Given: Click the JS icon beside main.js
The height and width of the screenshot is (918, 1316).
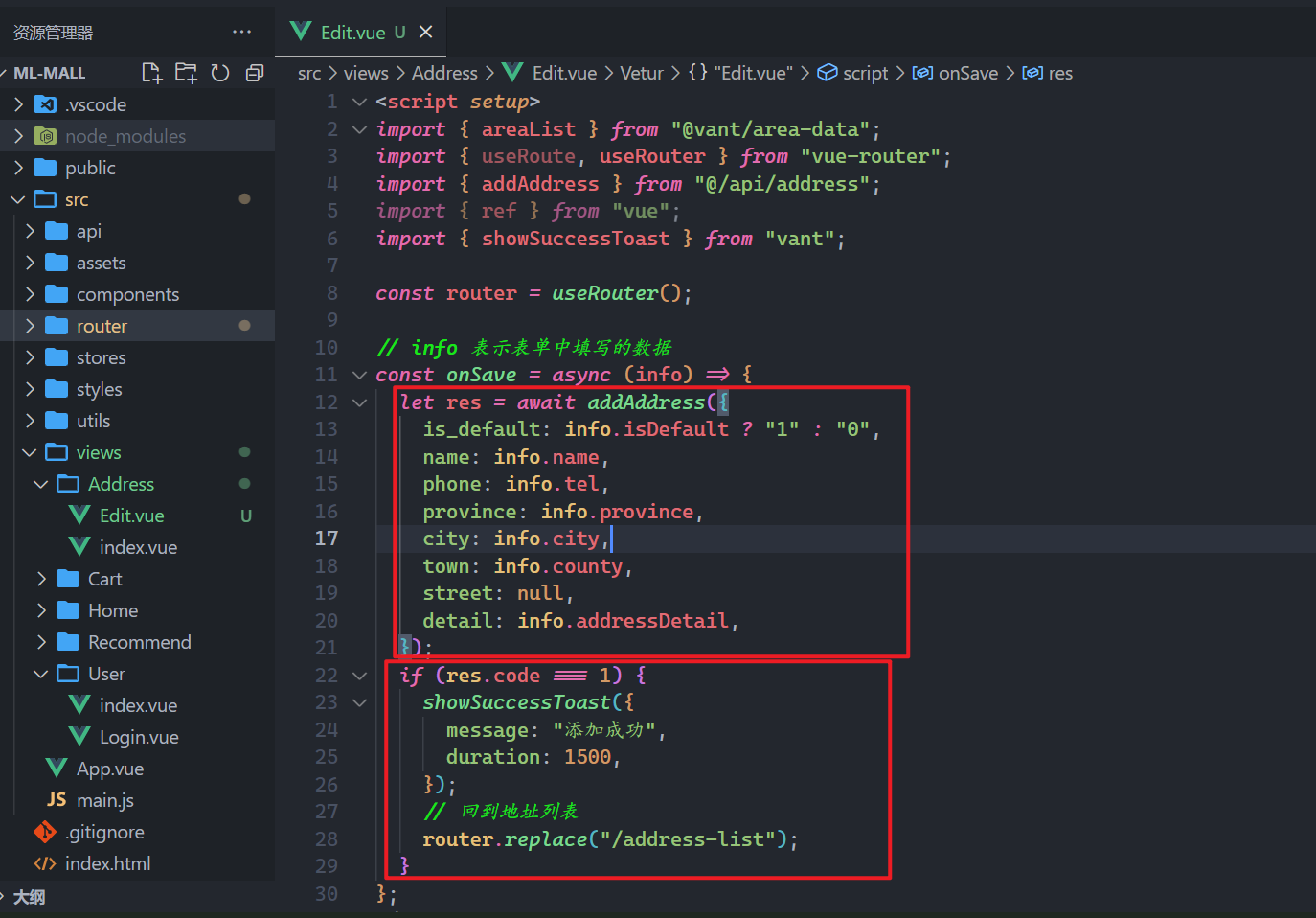Looking at the screenshot, I should point(57,800).
